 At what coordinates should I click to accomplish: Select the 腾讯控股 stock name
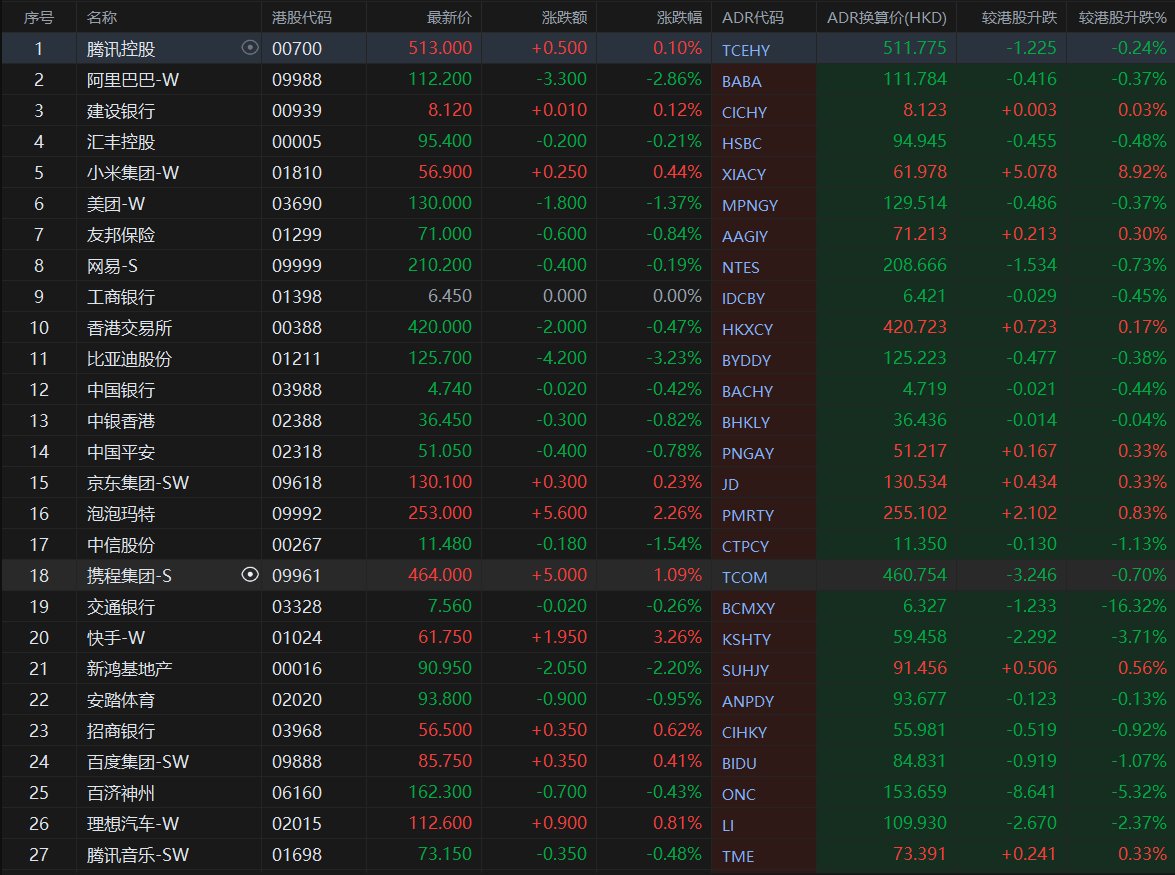point(121,49)
